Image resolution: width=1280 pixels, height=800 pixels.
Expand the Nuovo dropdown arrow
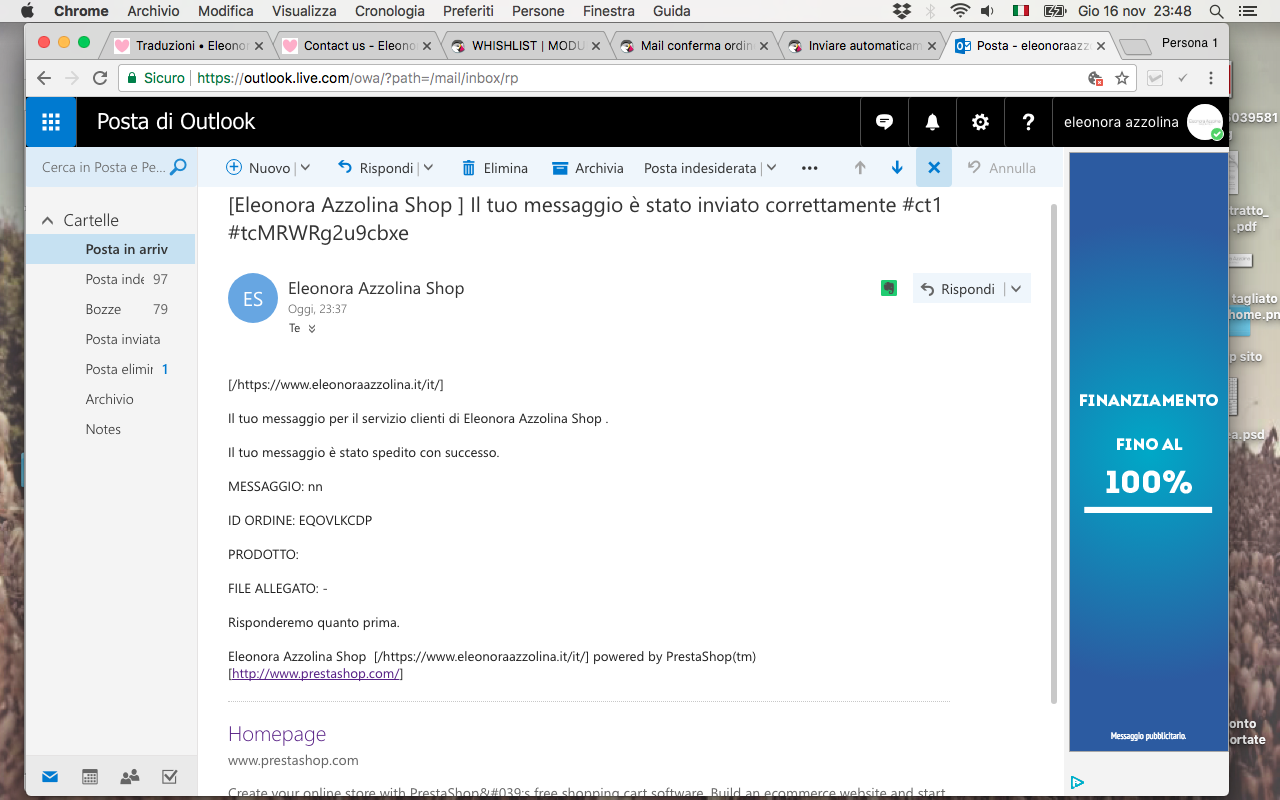point(305,168)
